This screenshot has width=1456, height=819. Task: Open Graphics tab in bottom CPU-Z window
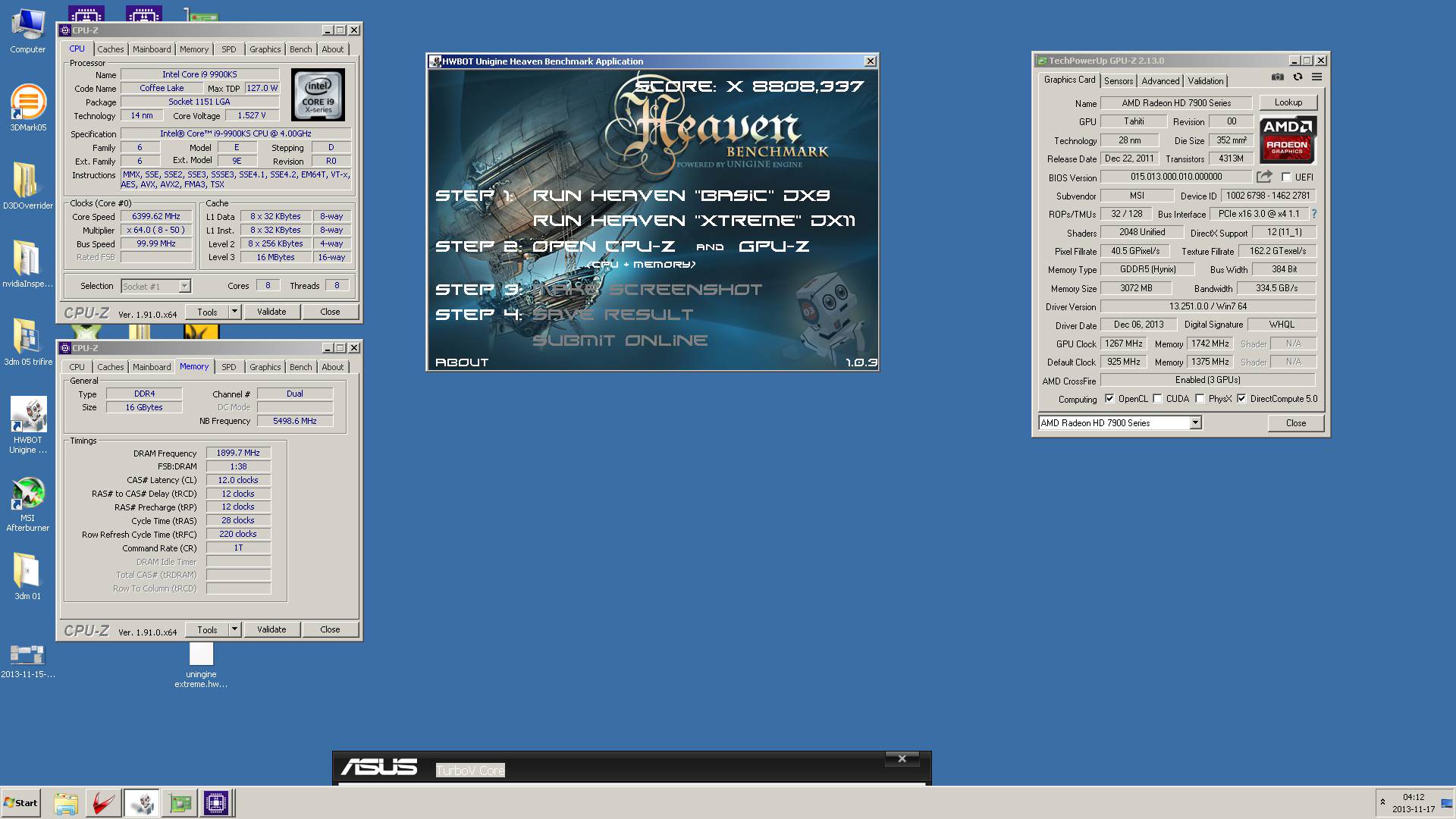click(265, 367)
